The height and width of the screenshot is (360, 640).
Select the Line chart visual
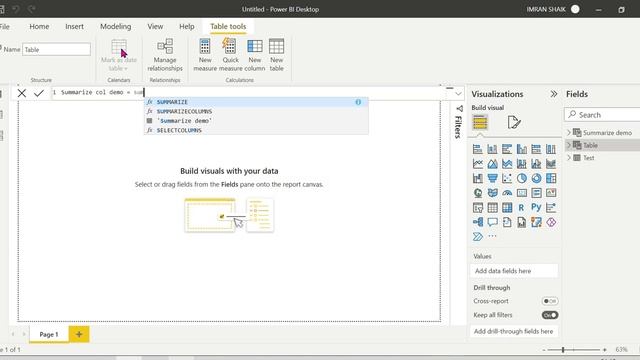pos(478,164)
